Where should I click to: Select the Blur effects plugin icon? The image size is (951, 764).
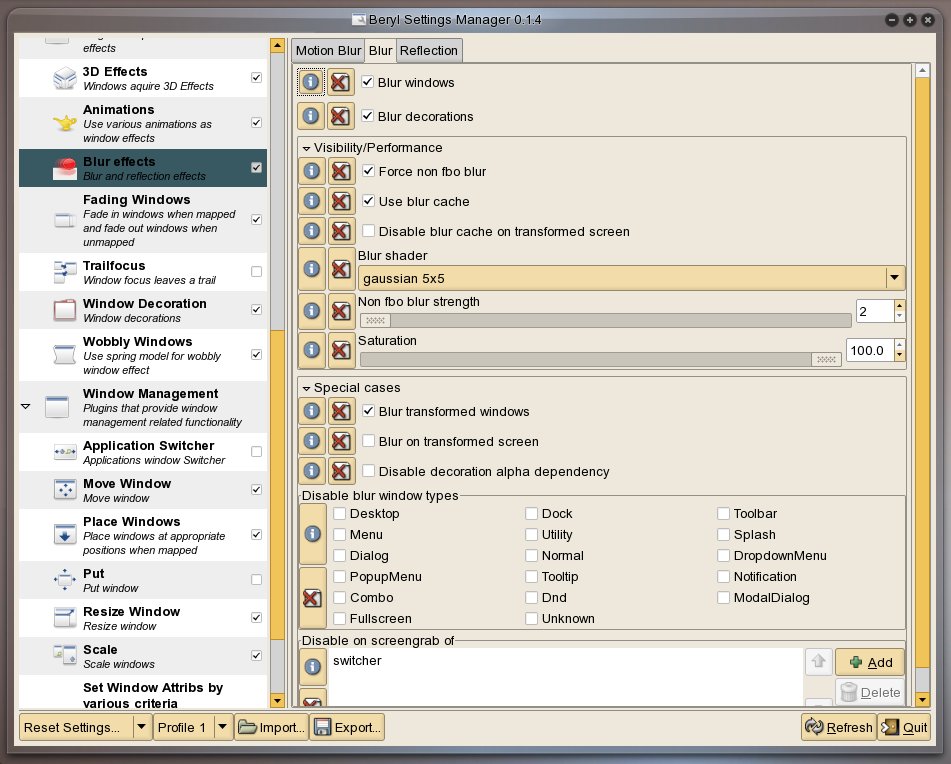click(x=64, y=168)
